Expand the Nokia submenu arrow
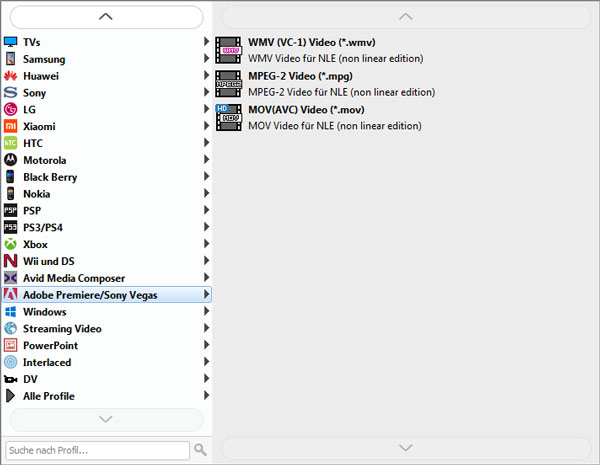The height and width of the screenshot is (465, 600). 206,193
